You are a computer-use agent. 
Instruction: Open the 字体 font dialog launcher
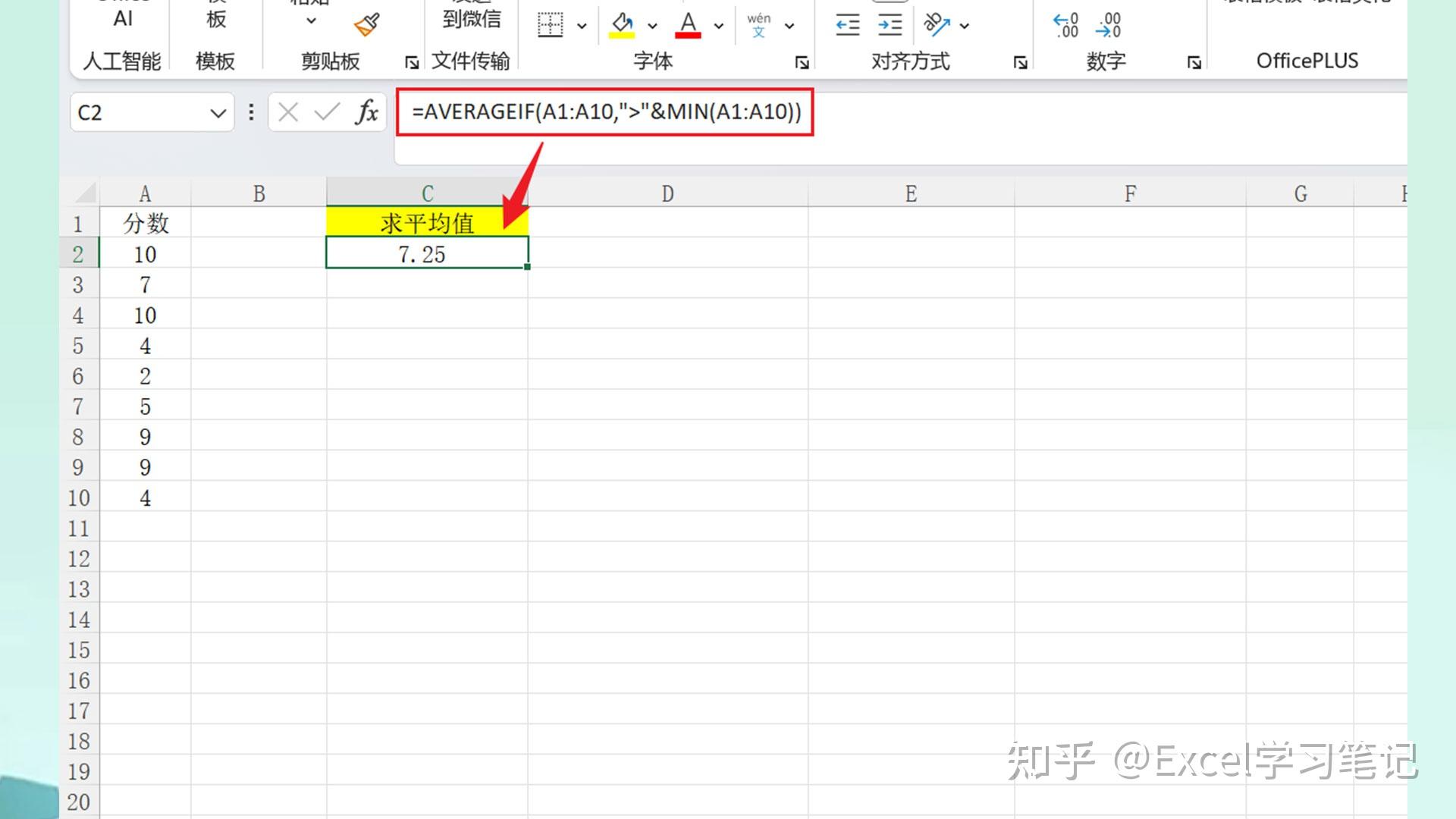click(802, 62)
